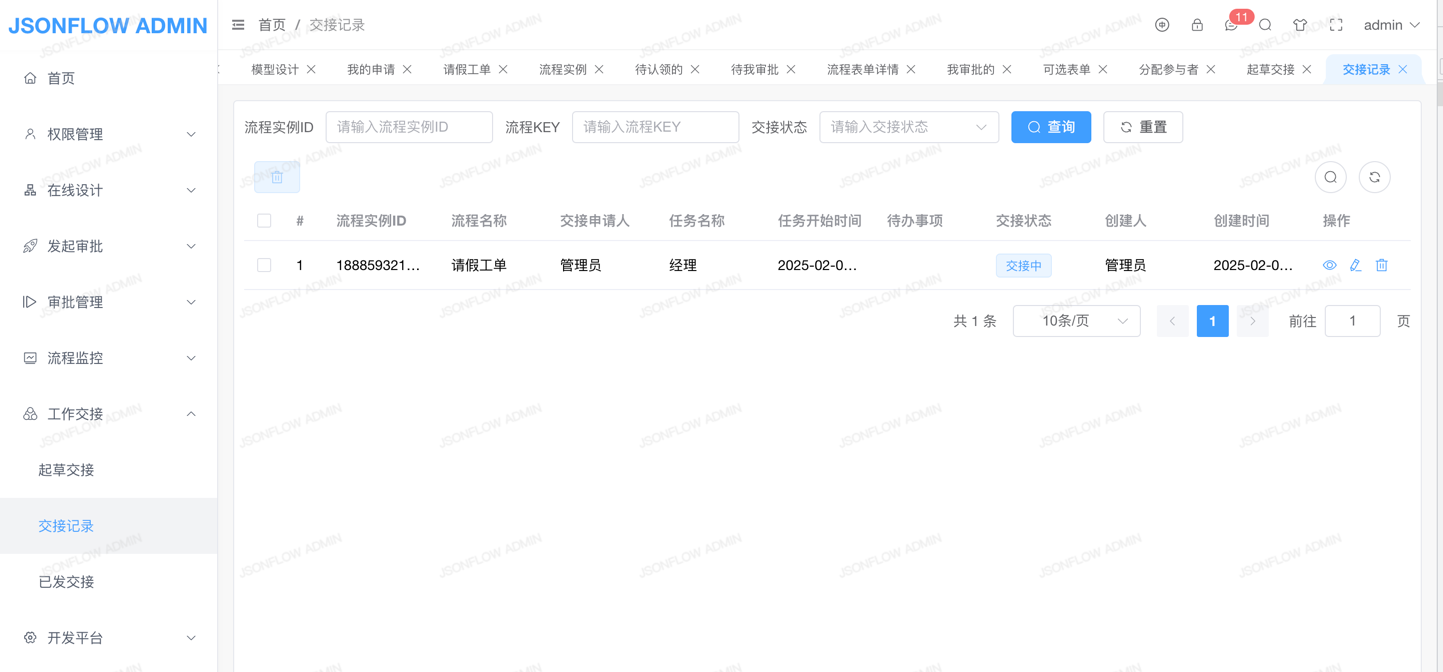
Task: Click the round refresh table icon
Action: (1374, 177)
